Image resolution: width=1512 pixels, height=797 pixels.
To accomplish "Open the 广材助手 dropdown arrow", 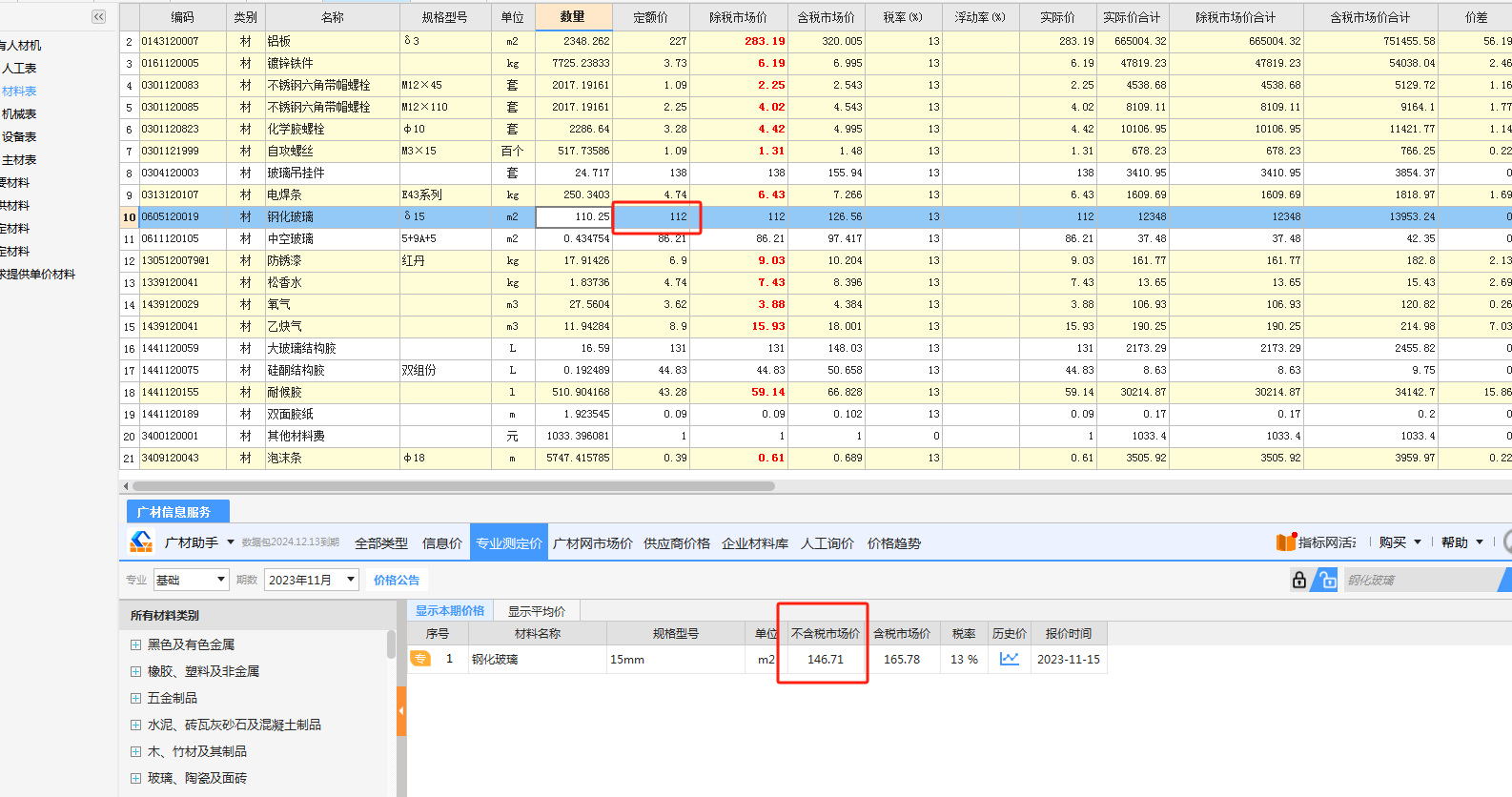I will point(231,542).
